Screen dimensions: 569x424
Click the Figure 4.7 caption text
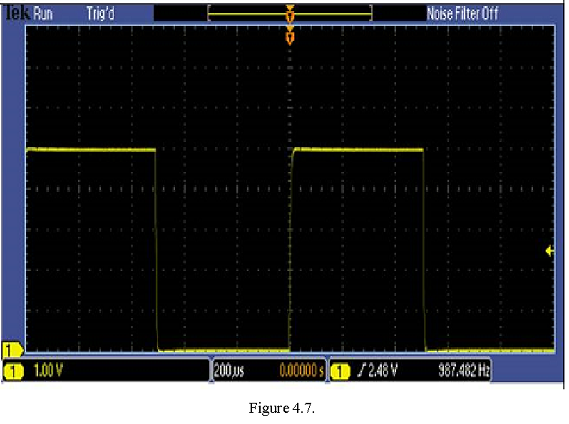(x=282, y=408)
